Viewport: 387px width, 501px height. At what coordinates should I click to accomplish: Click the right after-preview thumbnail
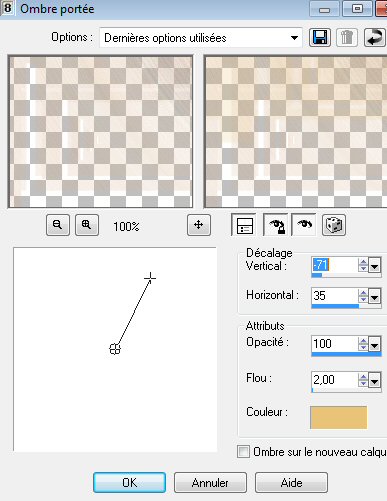(296, 132)
